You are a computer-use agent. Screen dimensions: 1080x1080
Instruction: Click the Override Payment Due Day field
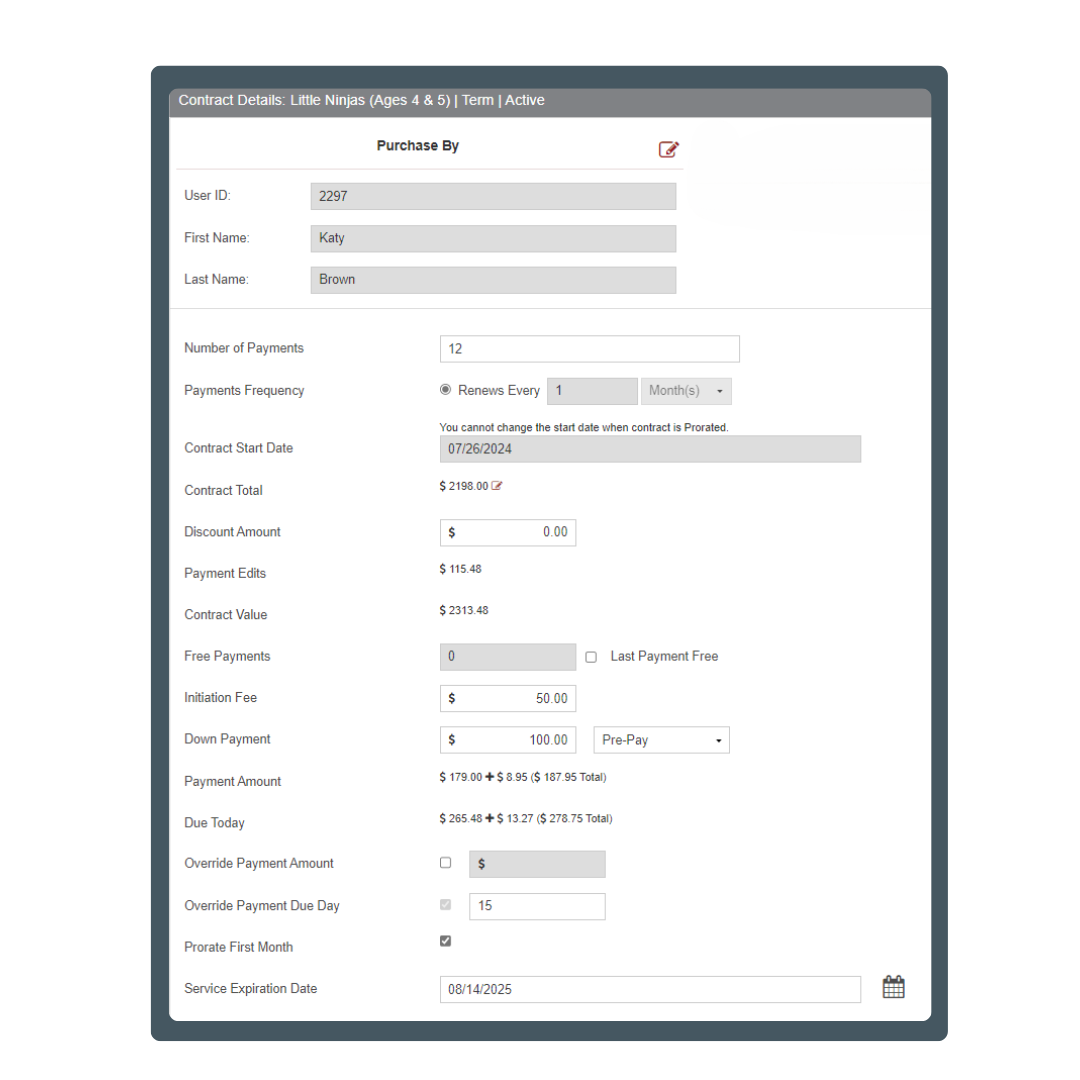click(x=537, y=906)
